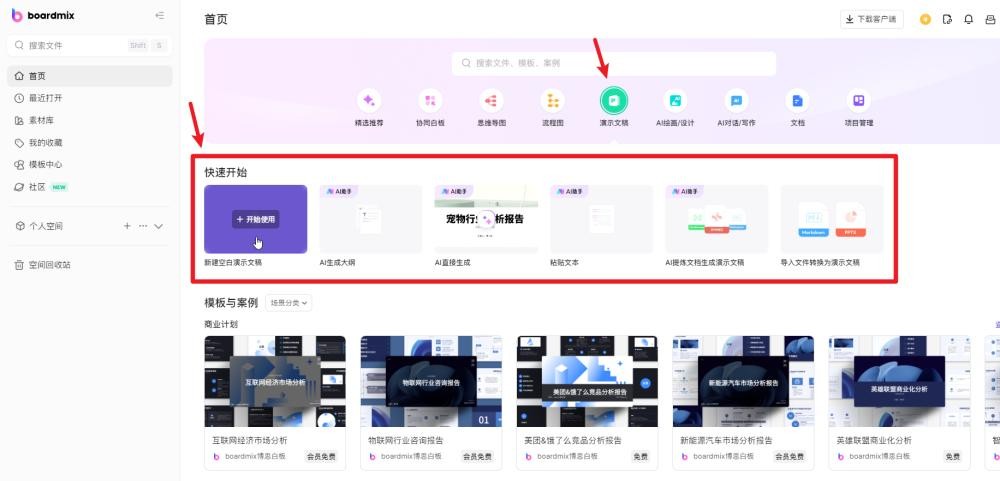
Task: Click the 开始使用 blank presentation button
Action: (x=255, y=219)
